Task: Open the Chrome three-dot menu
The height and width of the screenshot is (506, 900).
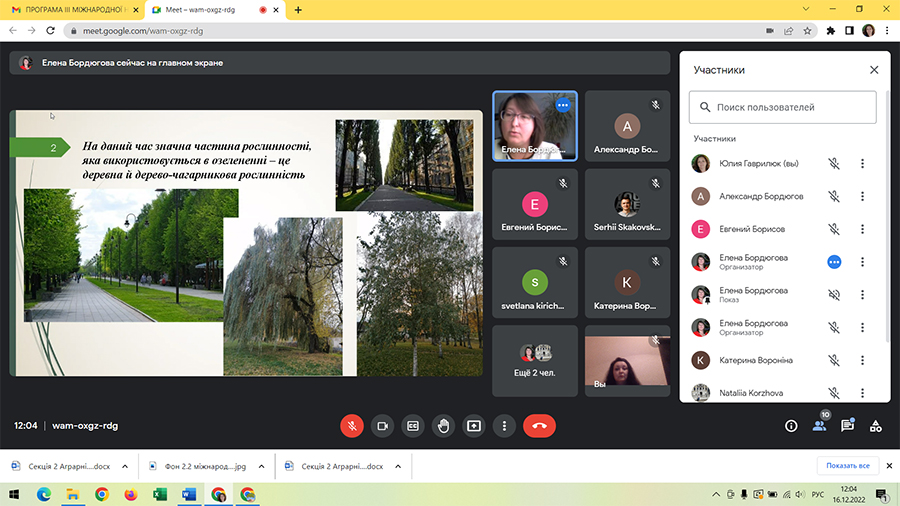Action: (887, 31)
